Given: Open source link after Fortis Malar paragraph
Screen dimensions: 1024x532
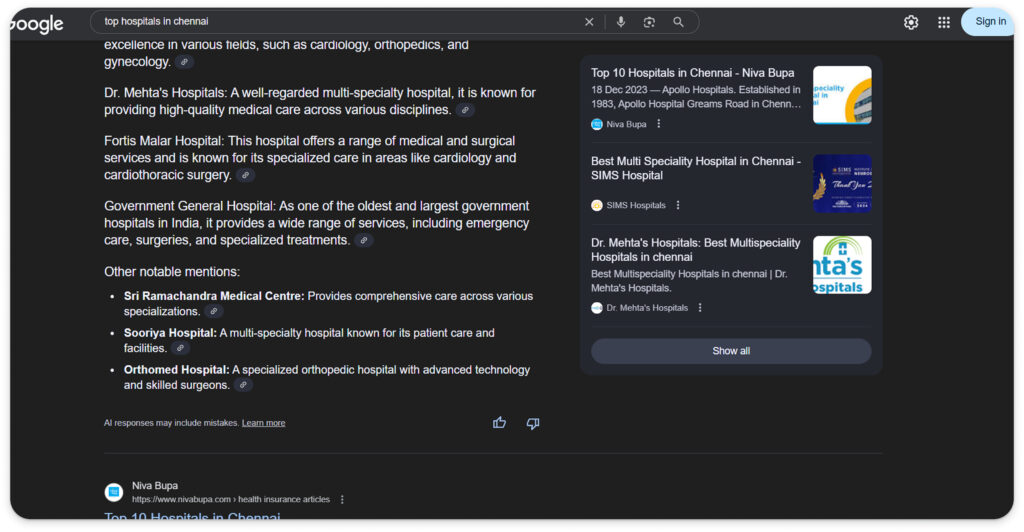Looking at the screenshot, I should click(246, 175).
